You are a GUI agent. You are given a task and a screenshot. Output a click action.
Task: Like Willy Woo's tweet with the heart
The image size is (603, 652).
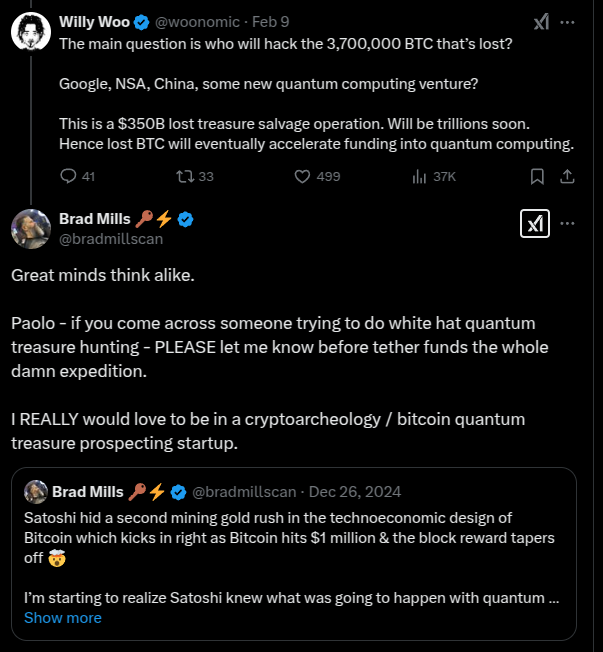tap(317, 176)
